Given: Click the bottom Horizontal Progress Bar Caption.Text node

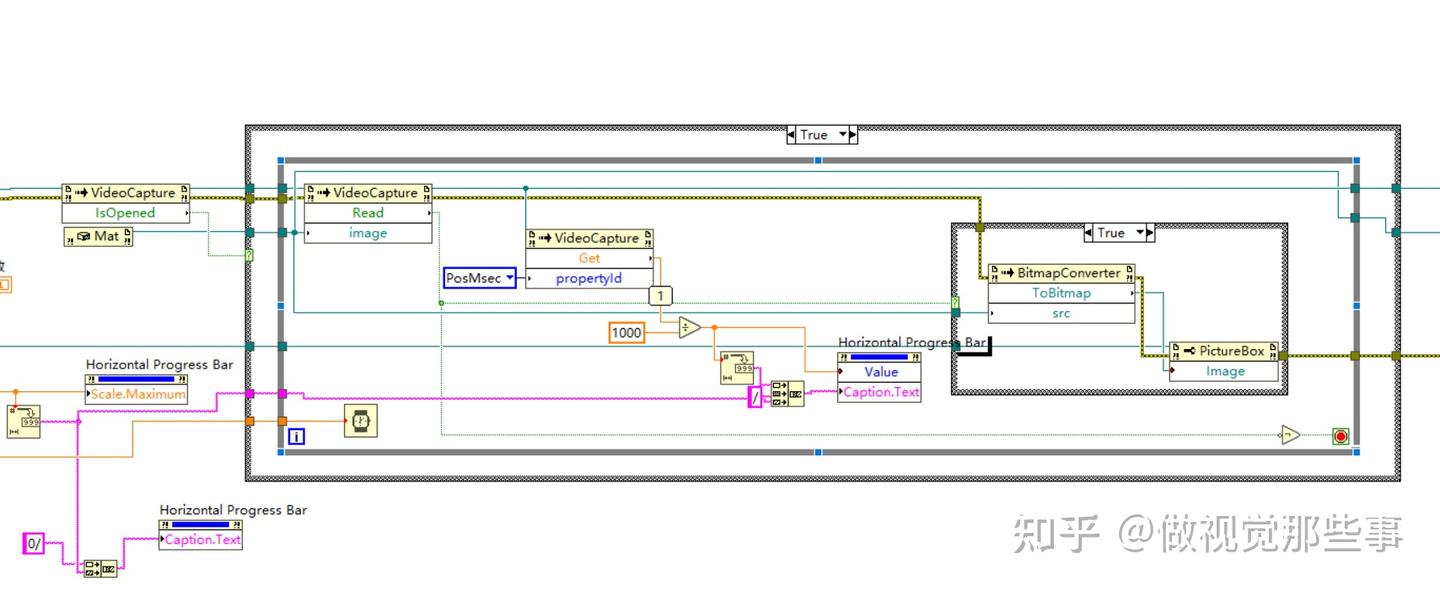Looking at the screenshot, I should tap(200, 539).
